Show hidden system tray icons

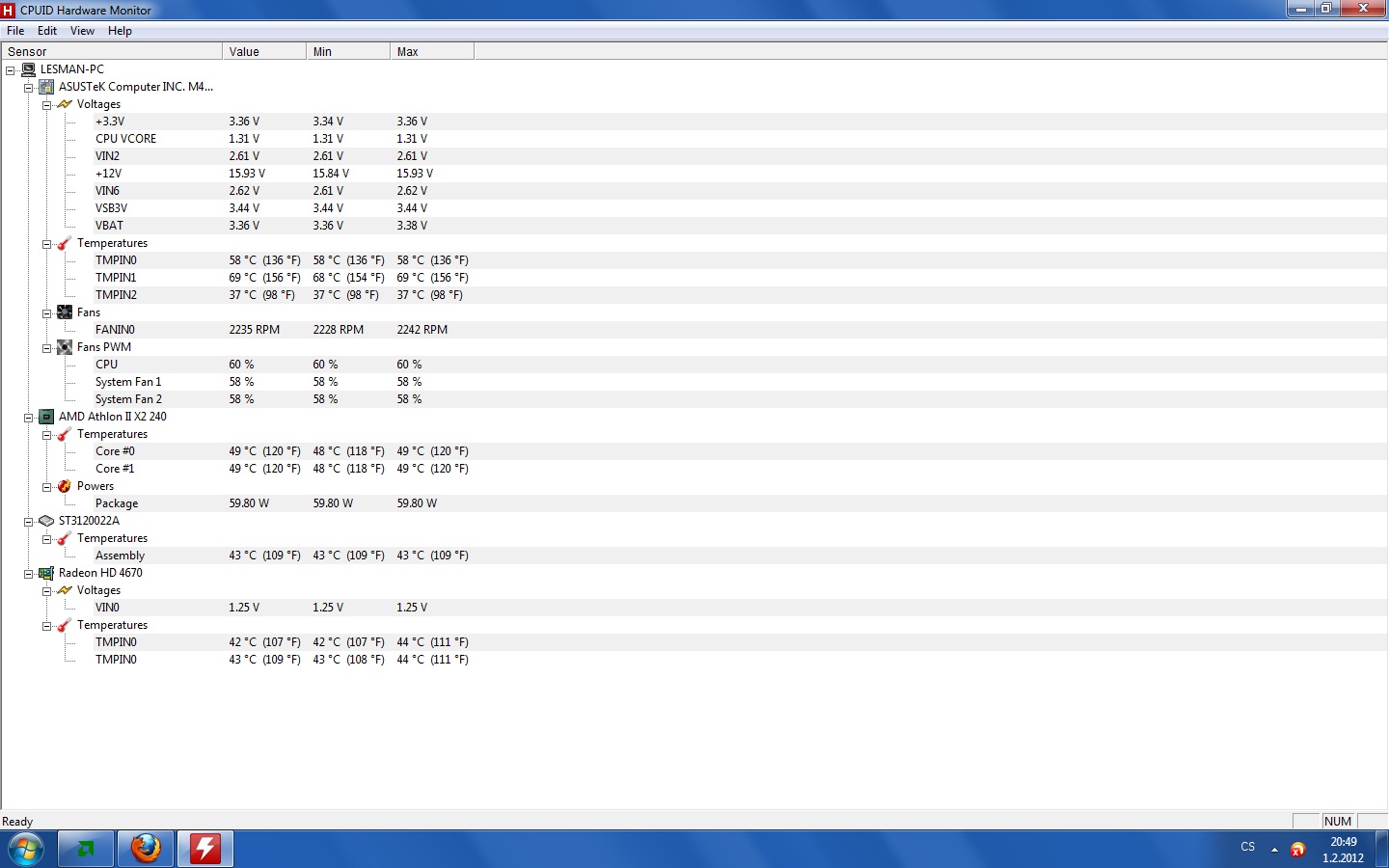coord(1274,850)
